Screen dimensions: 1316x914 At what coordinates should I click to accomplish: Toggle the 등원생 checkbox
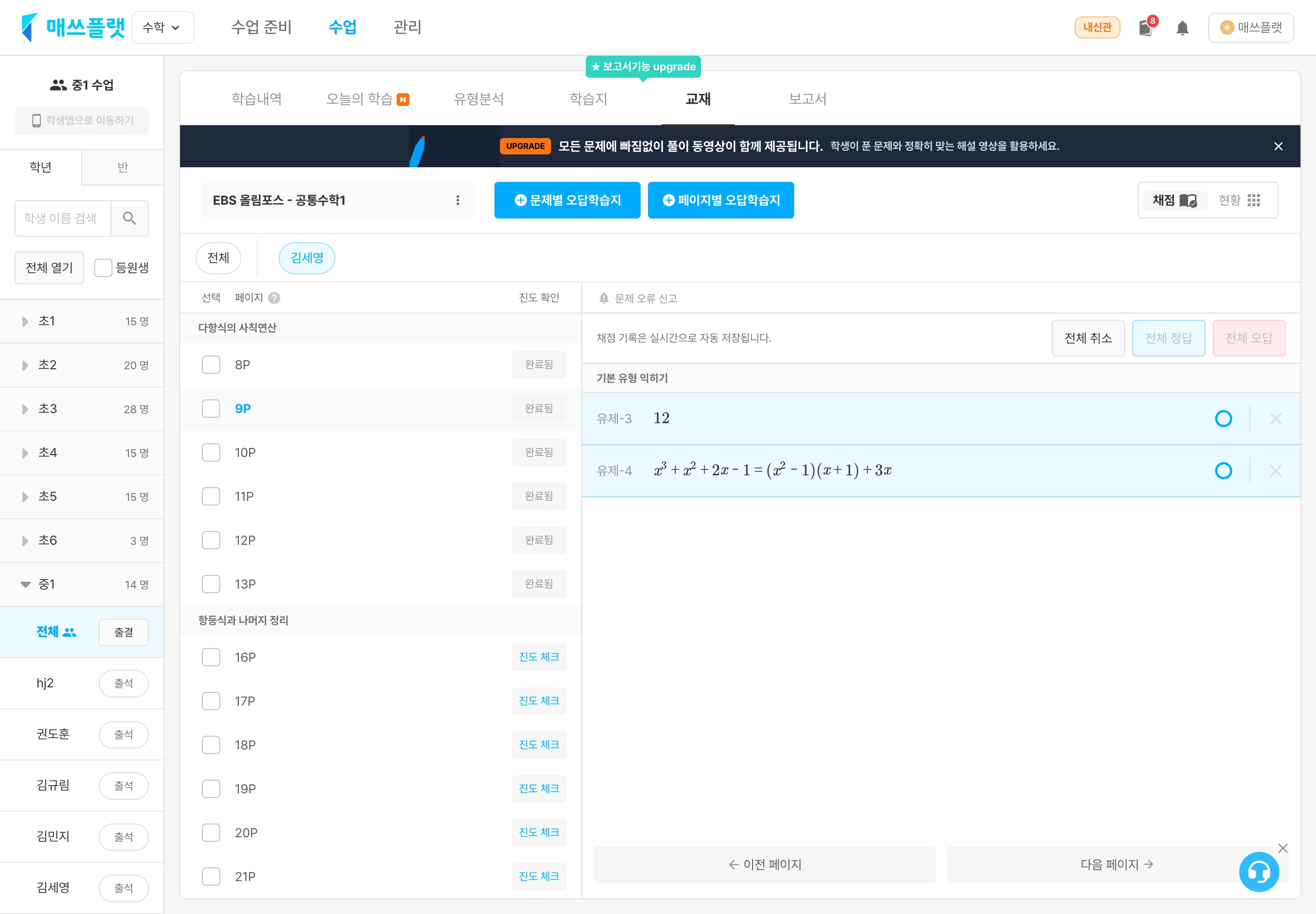(x=103, y=267)
